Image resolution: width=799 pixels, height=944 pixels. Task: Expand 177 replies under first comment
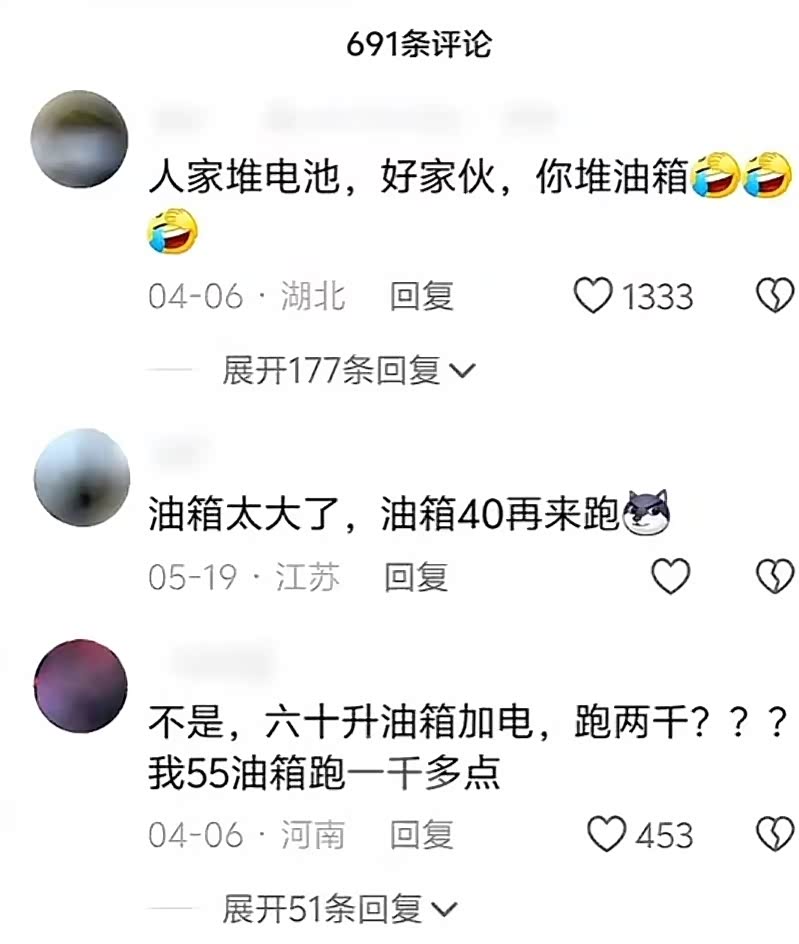[x=349, y=370]
